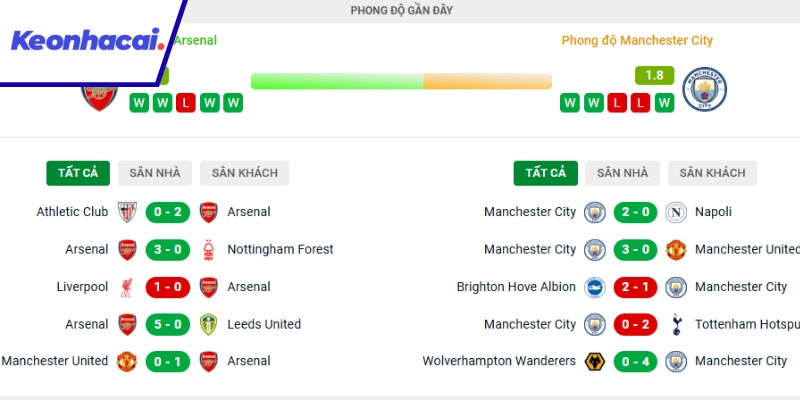The height and width of the screenshot is (400, 800).
Task: Select Manchester City's SÂN NHÀ filter tab
Action: (x=623, y=173)
